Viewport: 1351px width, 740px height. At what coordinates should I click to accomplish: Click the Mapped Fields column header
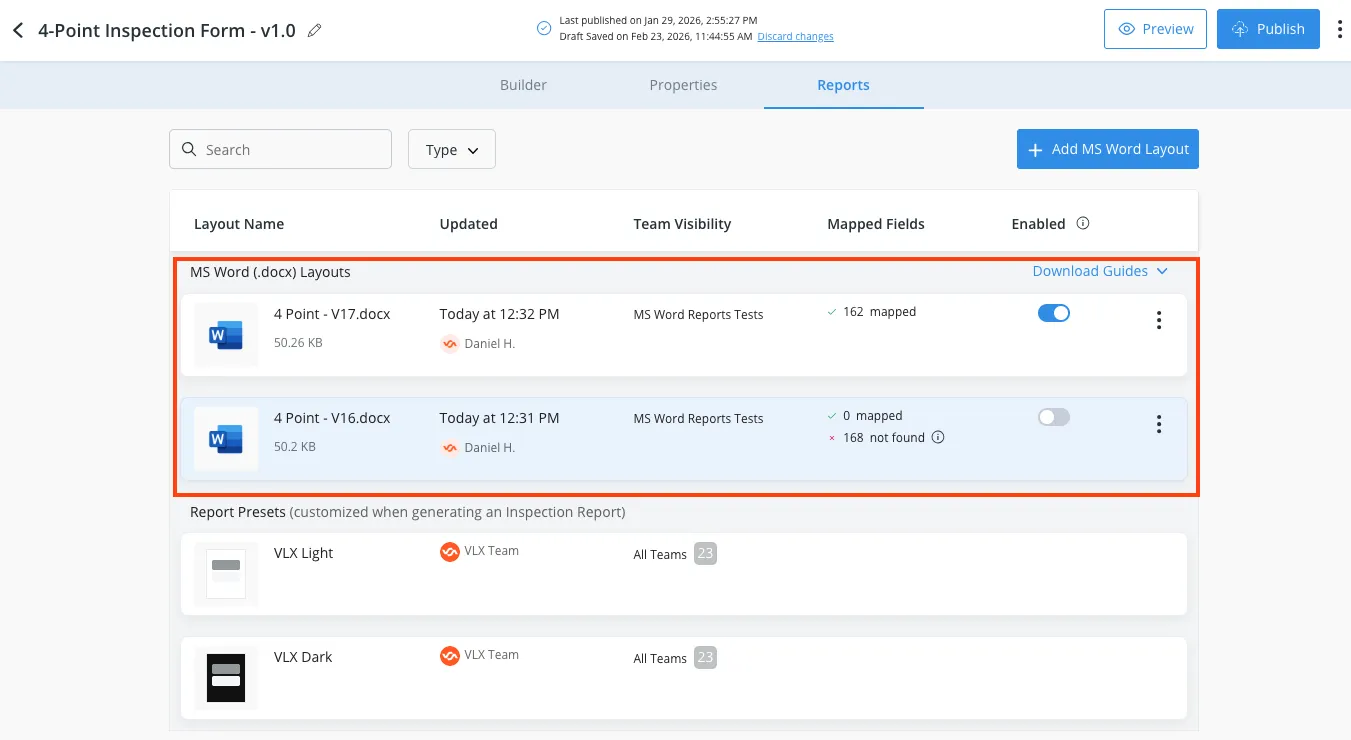tap(876, 224)
